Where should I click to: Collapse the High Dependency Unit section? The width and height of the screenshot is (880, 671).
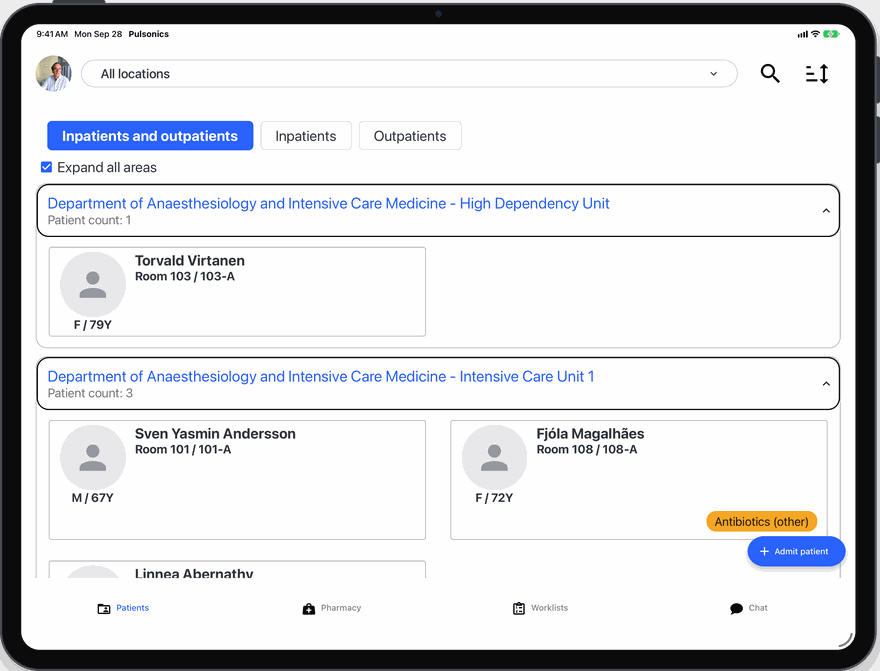click(826, 211)
